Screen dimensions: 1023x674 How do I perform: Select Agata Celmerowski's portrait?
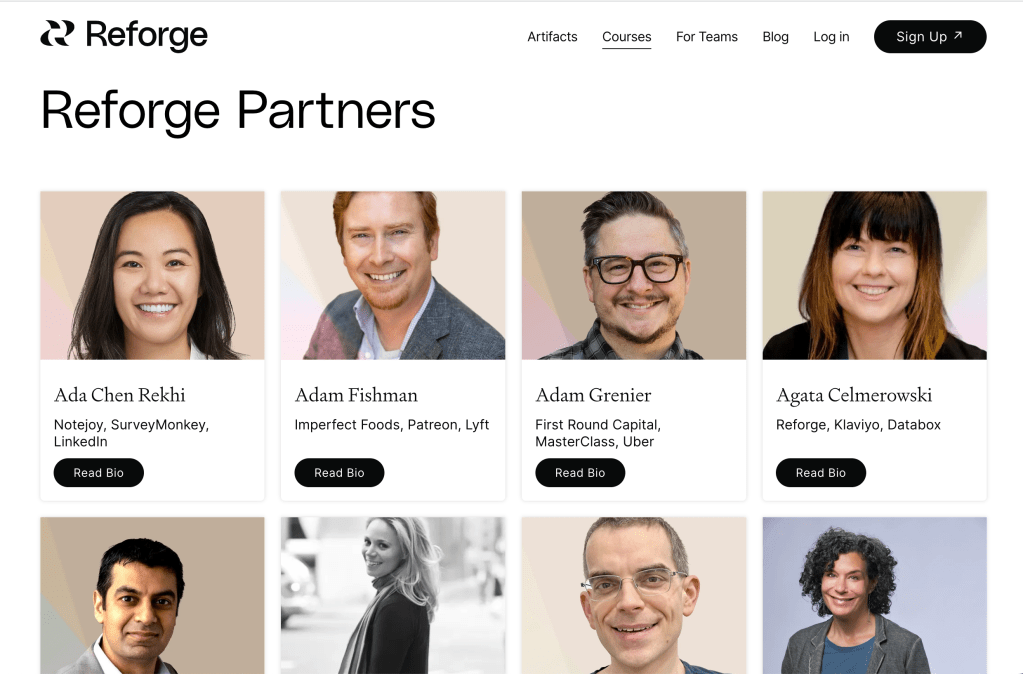click(x=874, y=275)
